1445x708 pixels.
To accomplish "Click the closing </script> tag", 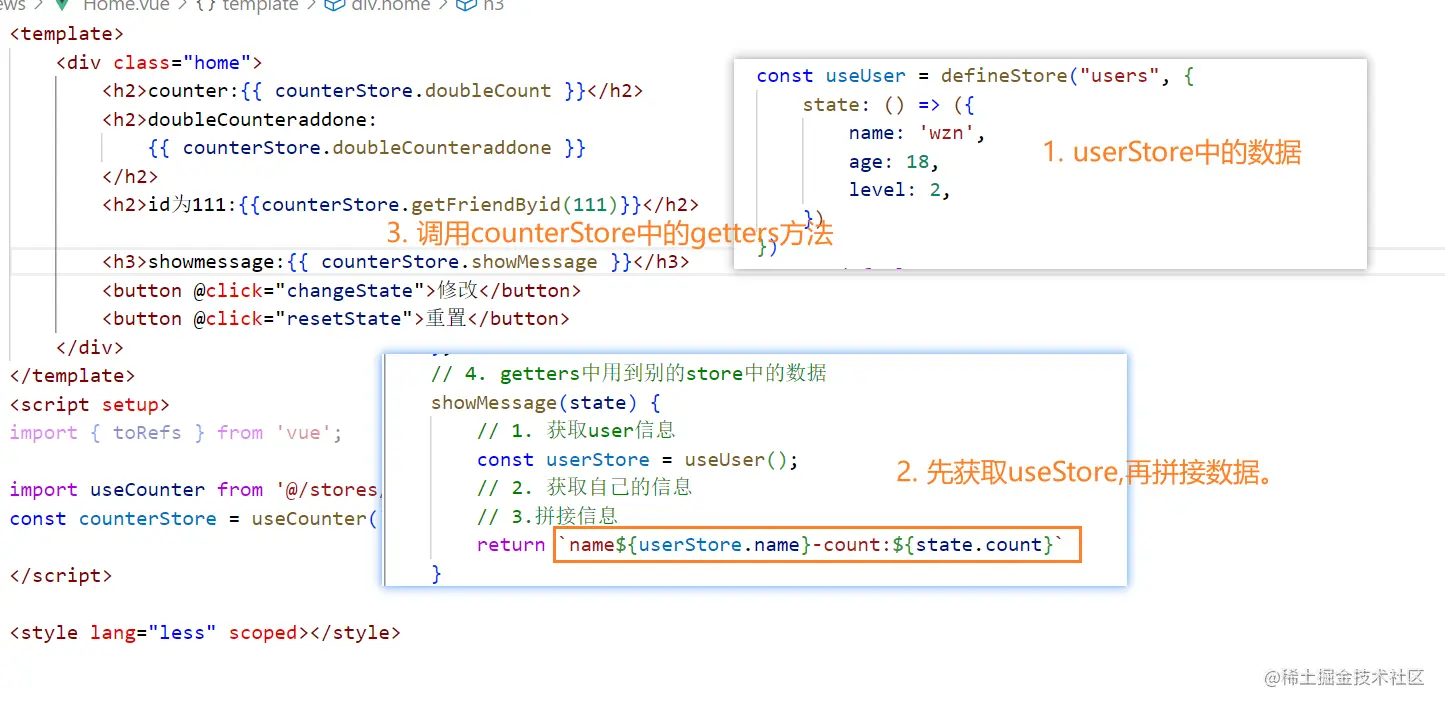I will [x=61, y=576].
